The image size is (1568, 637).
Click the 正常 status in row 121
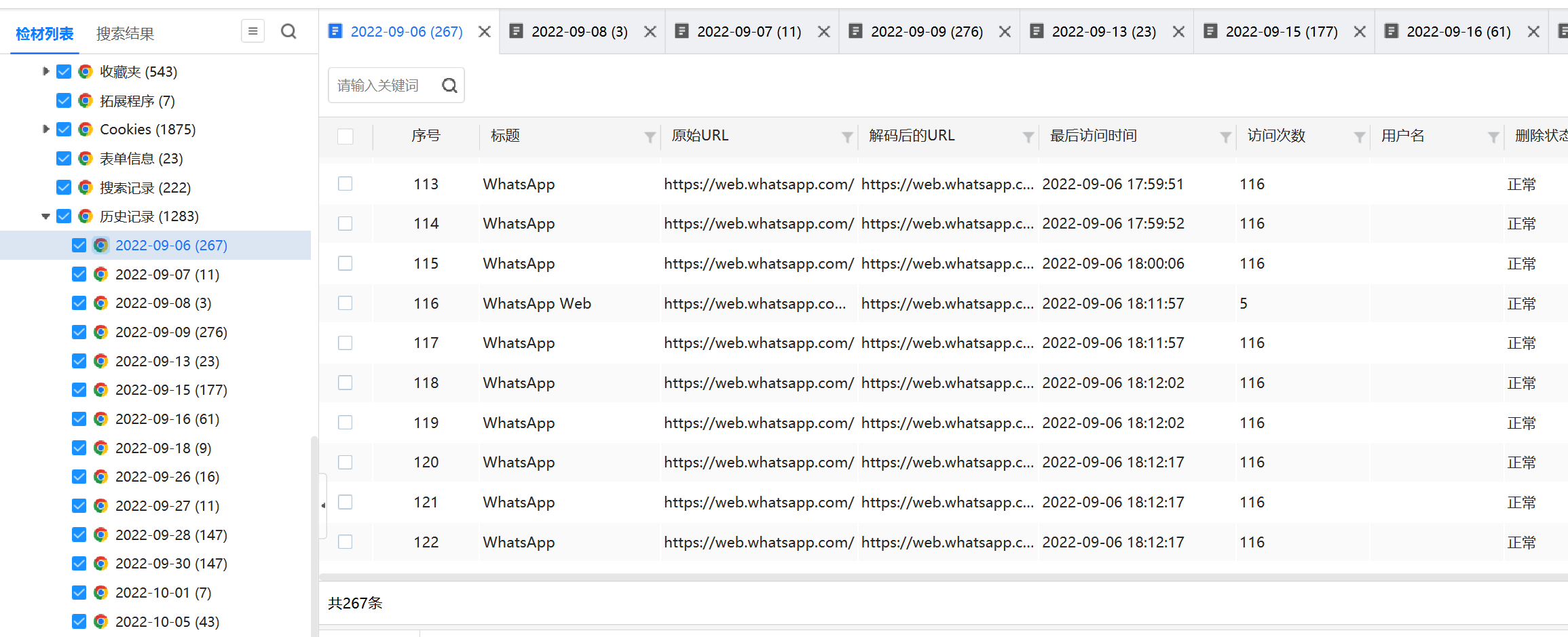(1521, 502)
